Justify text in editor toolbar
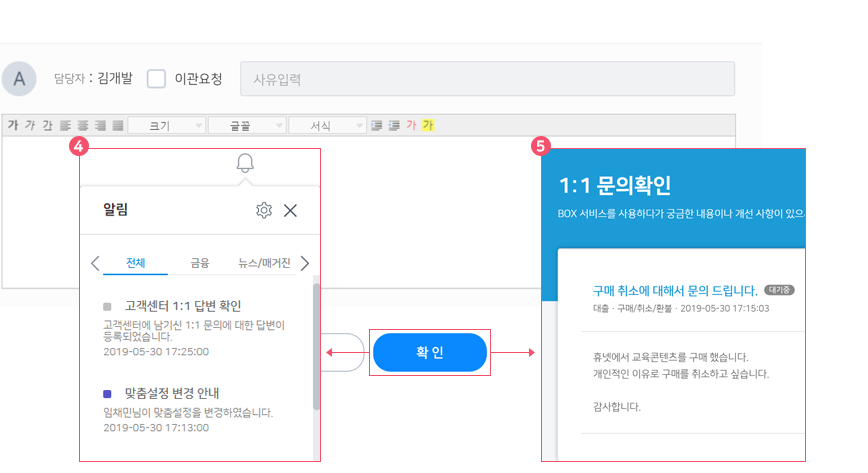The height and width of the screenshot is (473, 868). (118, 125)
